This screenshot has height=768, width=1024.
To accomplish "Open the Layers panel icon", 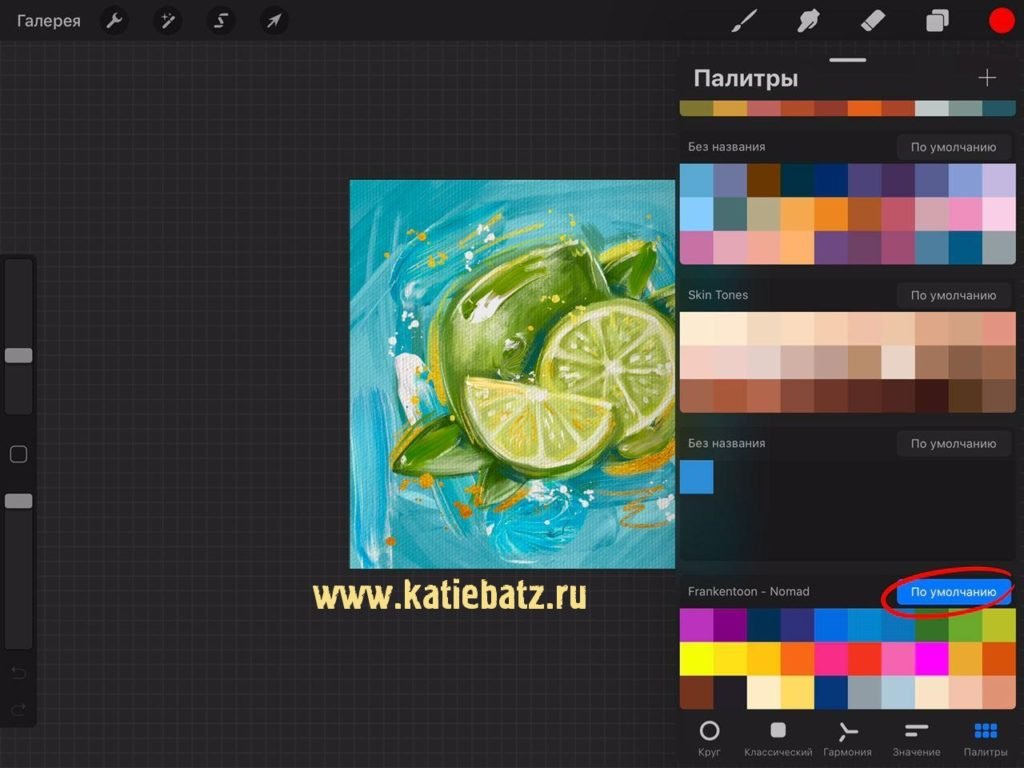I will coord(937,21).
